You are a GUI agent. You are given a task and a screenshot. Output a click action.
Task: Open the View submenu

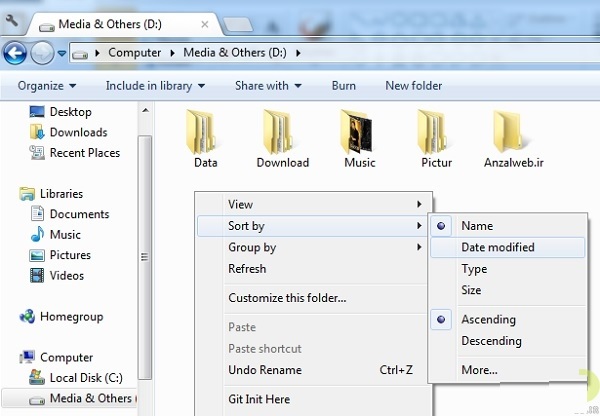(x=240, y=205)
